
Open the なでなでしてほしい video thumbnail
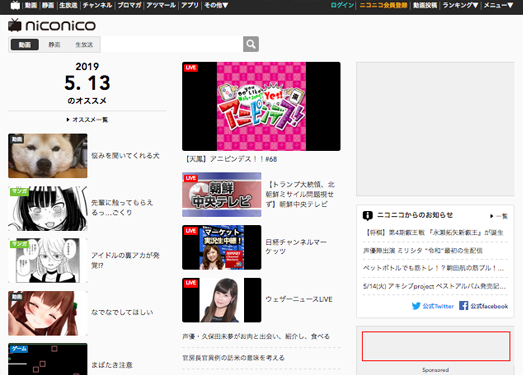coord(48,313)
